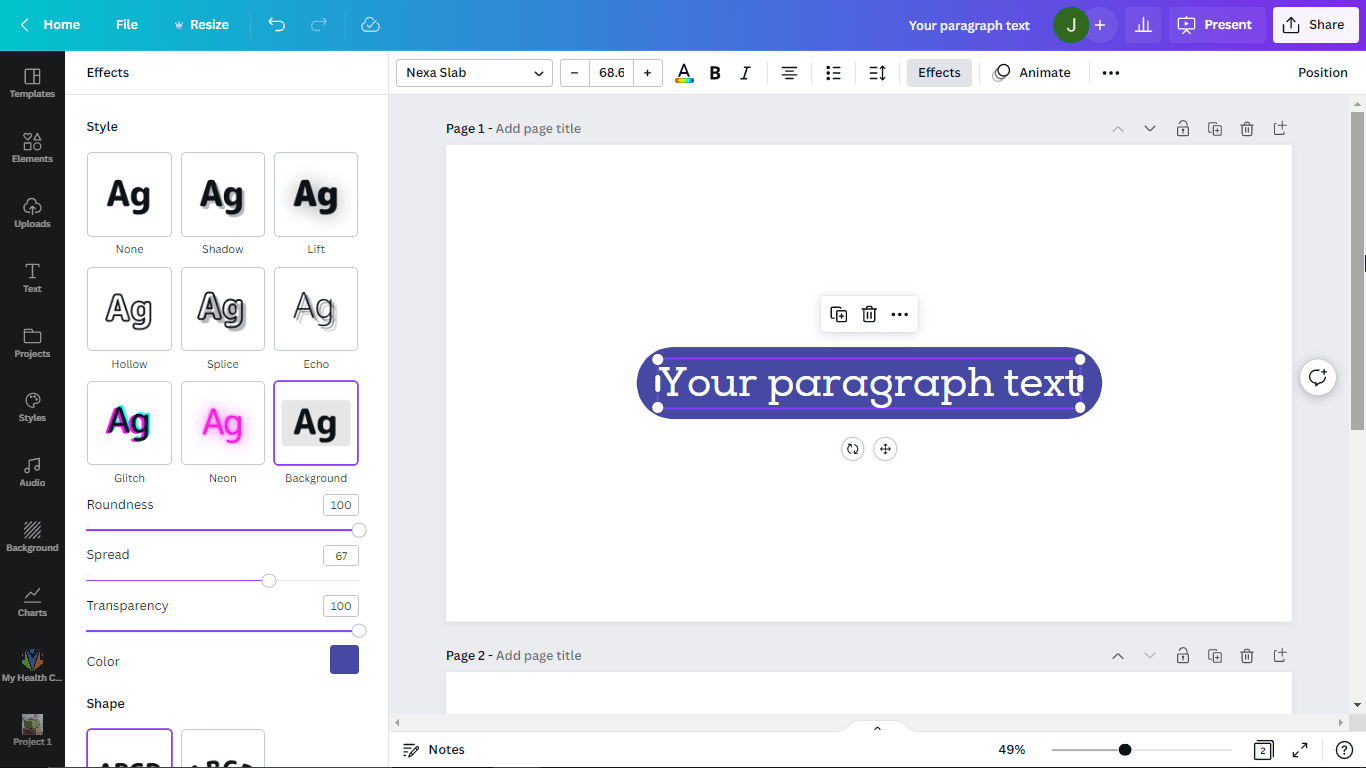This screenshot has height=768, width=1366.
Task: Switch to the Animate tab
Action: pyautogui.click(x=1033, y=72)
